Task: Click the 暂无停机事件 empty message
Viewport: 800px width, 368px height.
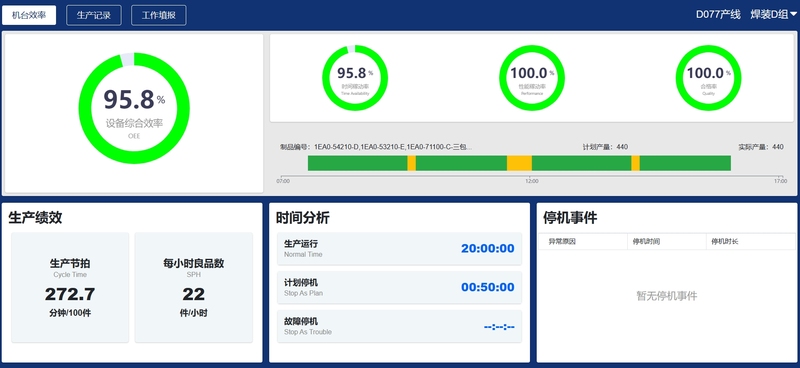Action: (x=667, y=296)
